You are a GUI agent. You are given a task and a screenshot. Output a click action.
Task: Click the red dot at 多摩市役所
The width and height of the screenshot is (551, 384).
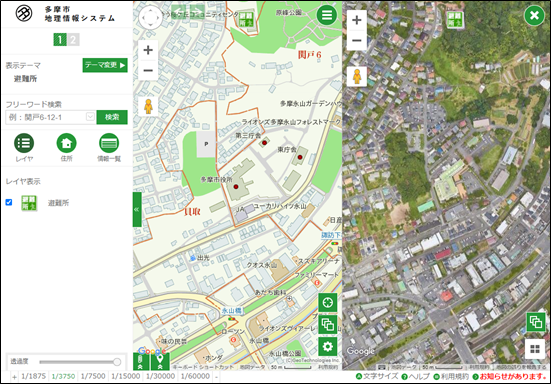click(x=236, y=187)
